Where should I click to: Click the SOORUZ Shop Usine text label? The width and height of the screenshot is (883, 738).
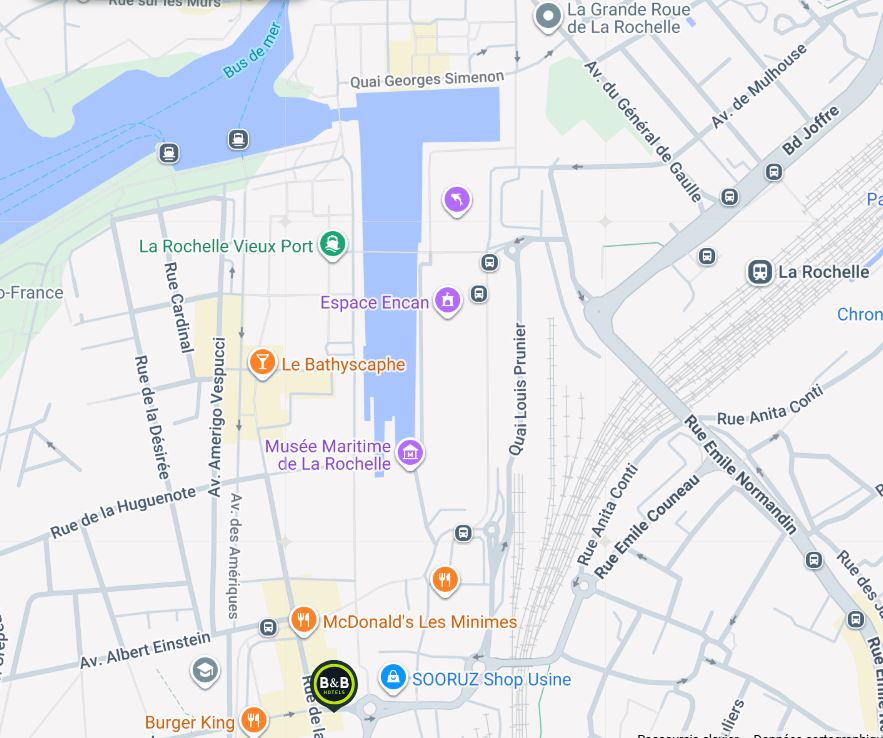(x=492, y=679)
